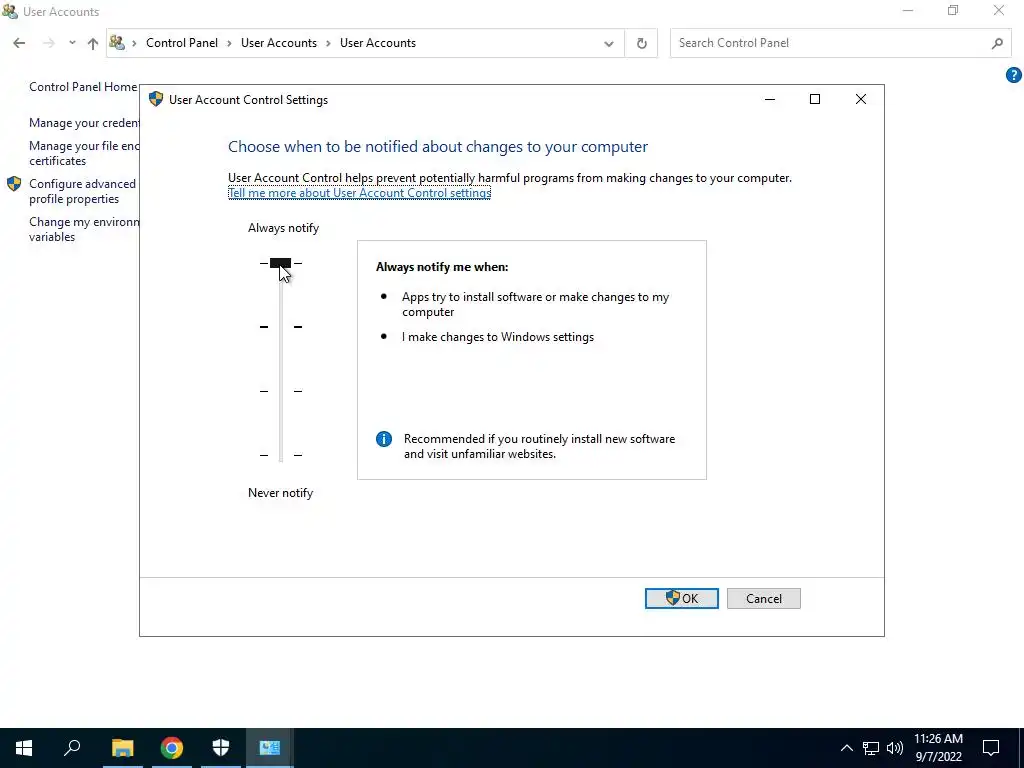Open Change my environment variables link

(x=84, y=229)
